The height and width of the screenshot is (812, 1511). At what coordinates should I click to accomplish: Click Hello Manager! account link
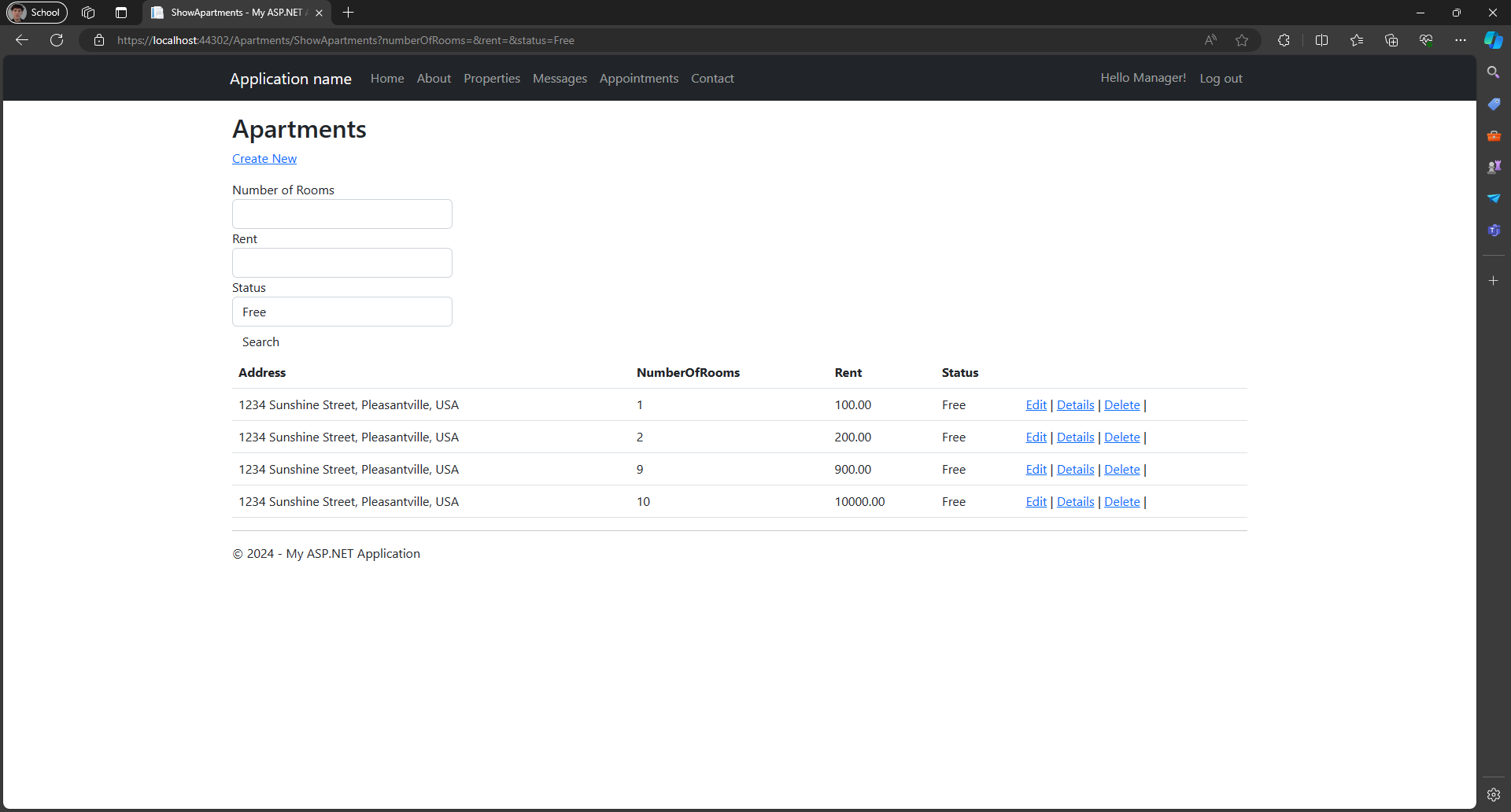pos(1143,78)
